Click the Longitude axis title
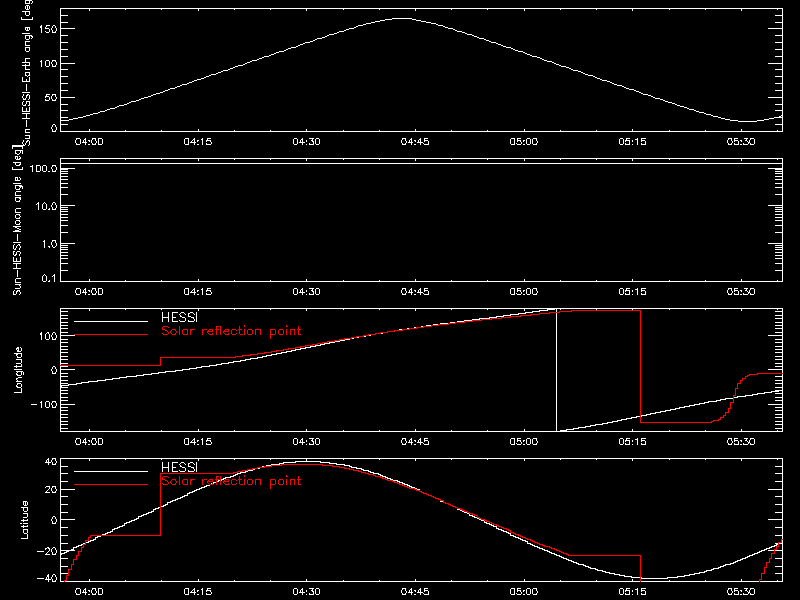Image resolution: width=800 pixels, height=600 pixels. coord(18,370)
